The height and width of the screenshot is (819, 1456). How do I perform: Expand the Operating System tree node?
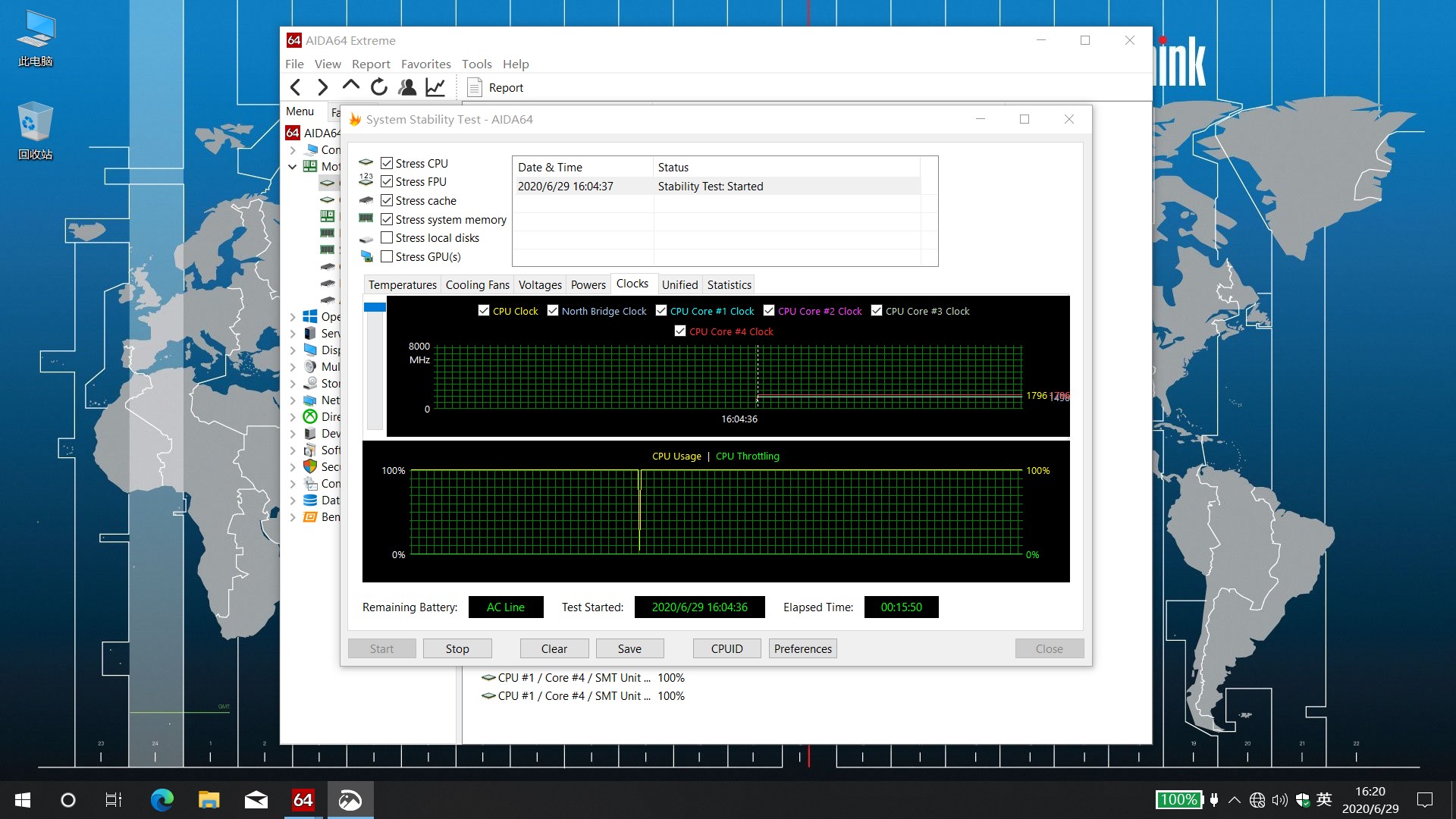[293, 316]
